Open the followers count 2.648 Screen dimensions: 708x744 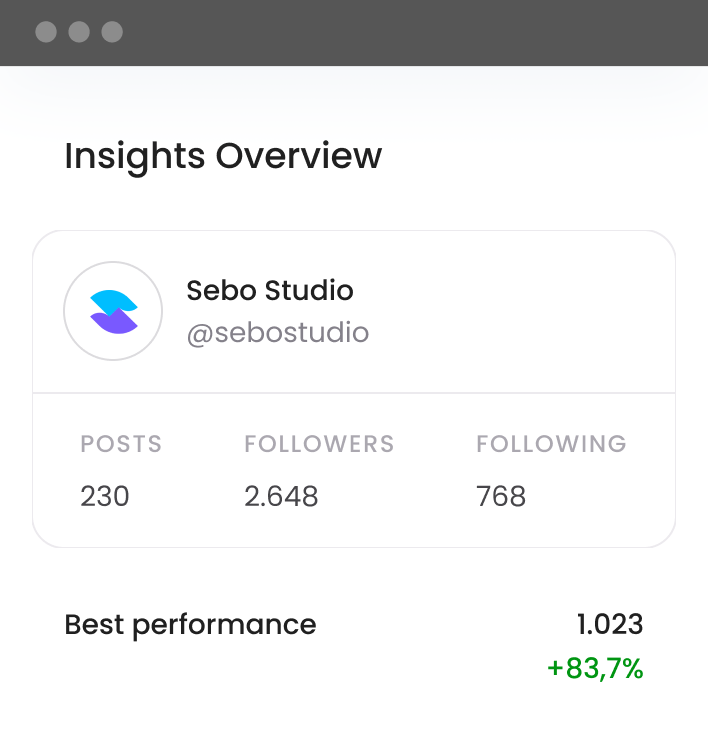coord(281,496)
